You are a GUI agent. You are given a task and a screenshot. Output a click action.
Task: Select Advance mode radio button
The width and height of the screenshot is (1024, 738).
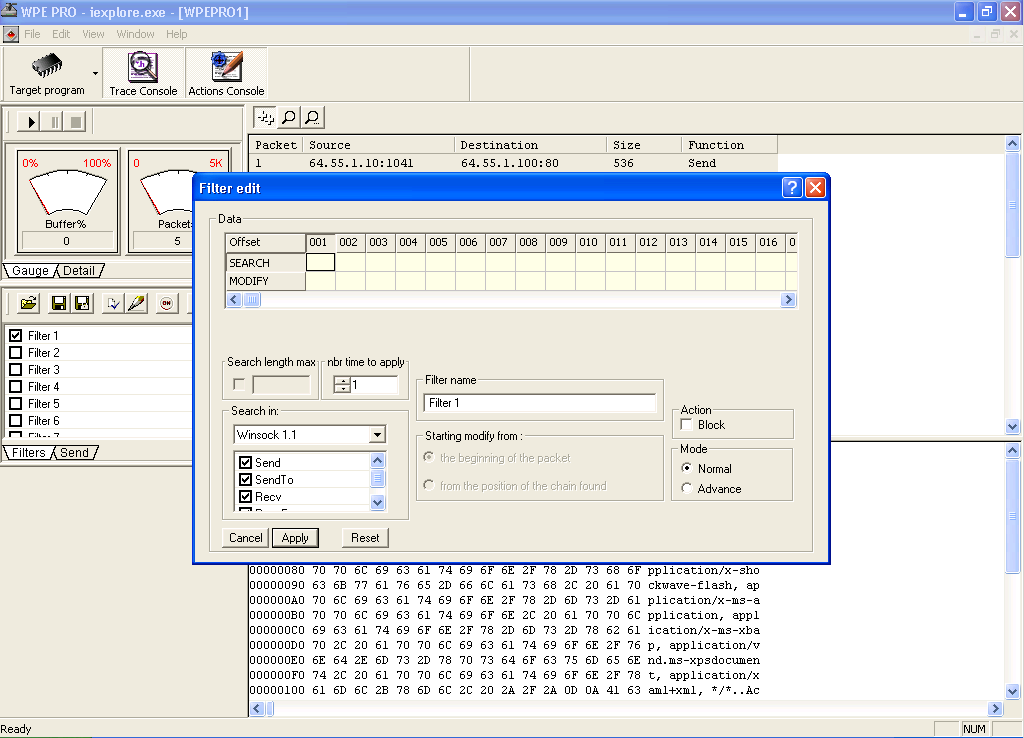point(686,488)
